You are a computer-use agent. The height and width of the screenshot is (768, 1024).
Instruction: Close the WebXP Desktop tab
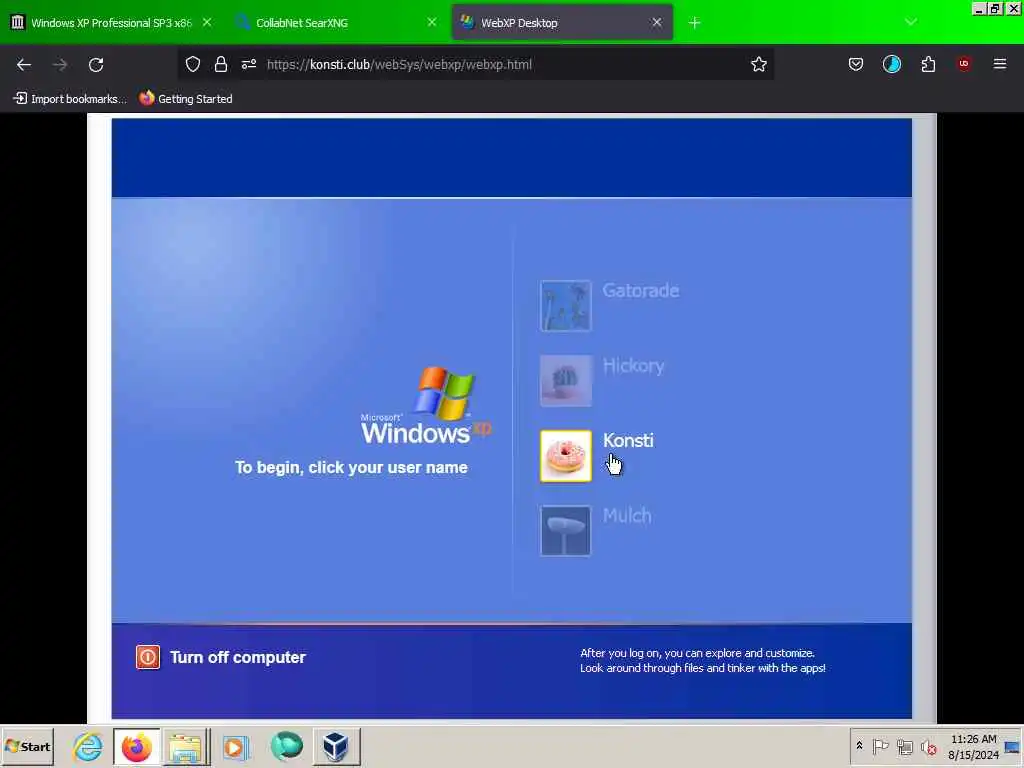click(657, 22)
